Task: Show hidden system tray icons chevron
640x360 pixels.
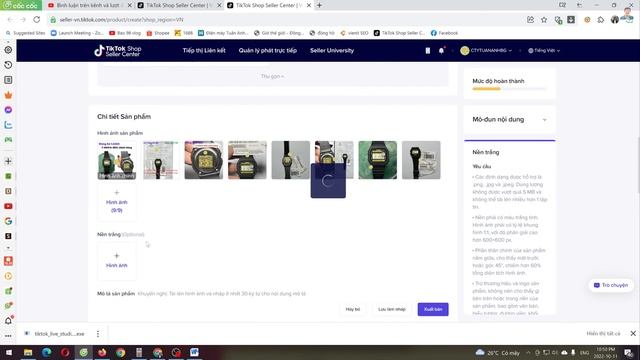Action: tap(528, 352)
